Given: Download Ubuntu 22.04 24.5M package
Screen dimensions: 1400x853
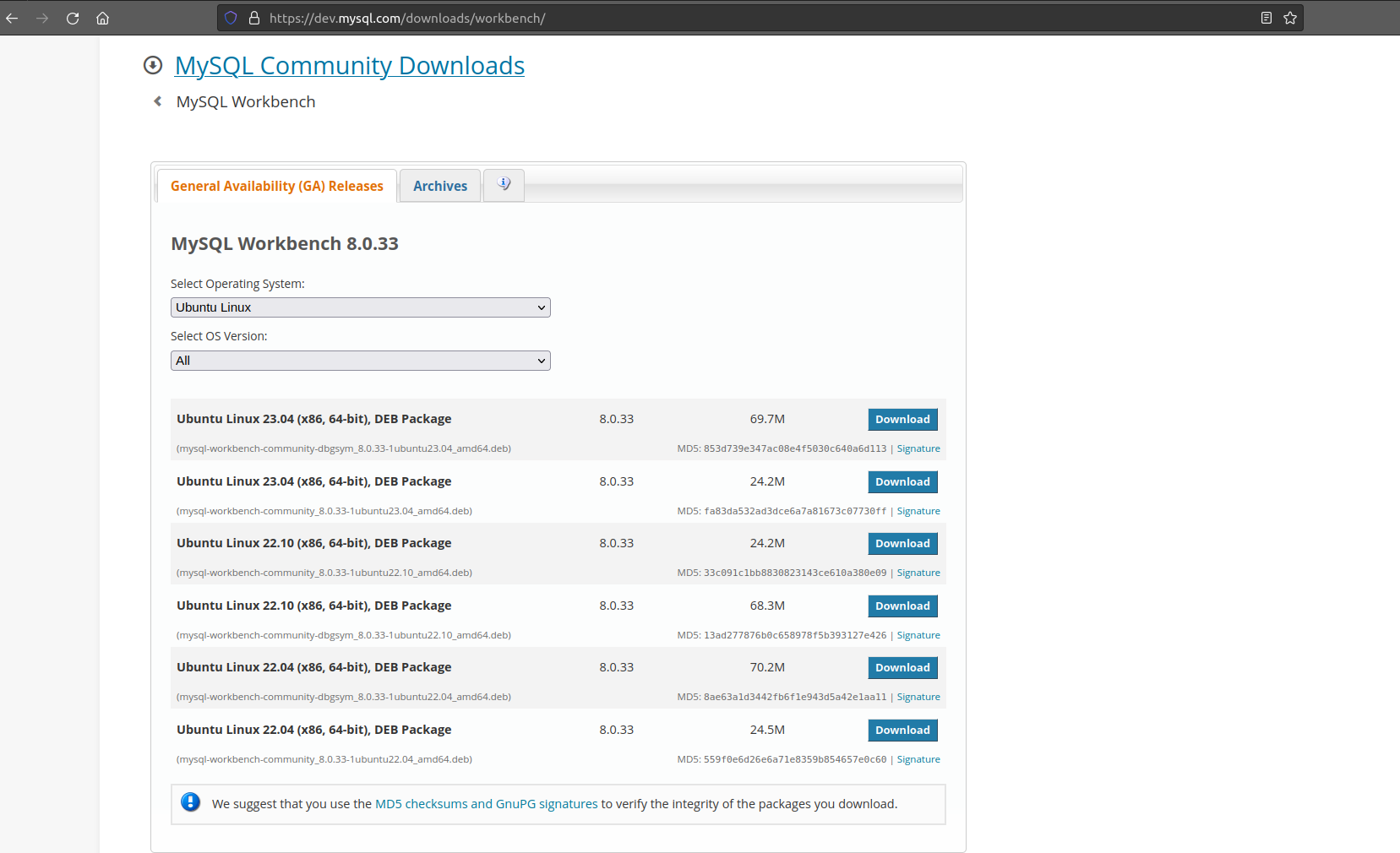Looking at the screenshot, I should (x=902, y=731).
